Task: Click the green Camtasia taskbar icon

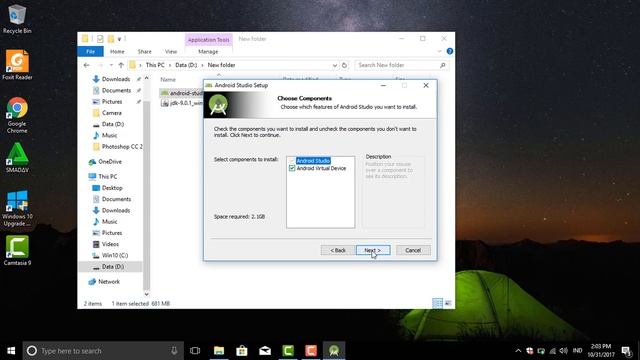Action: point(288,351)
